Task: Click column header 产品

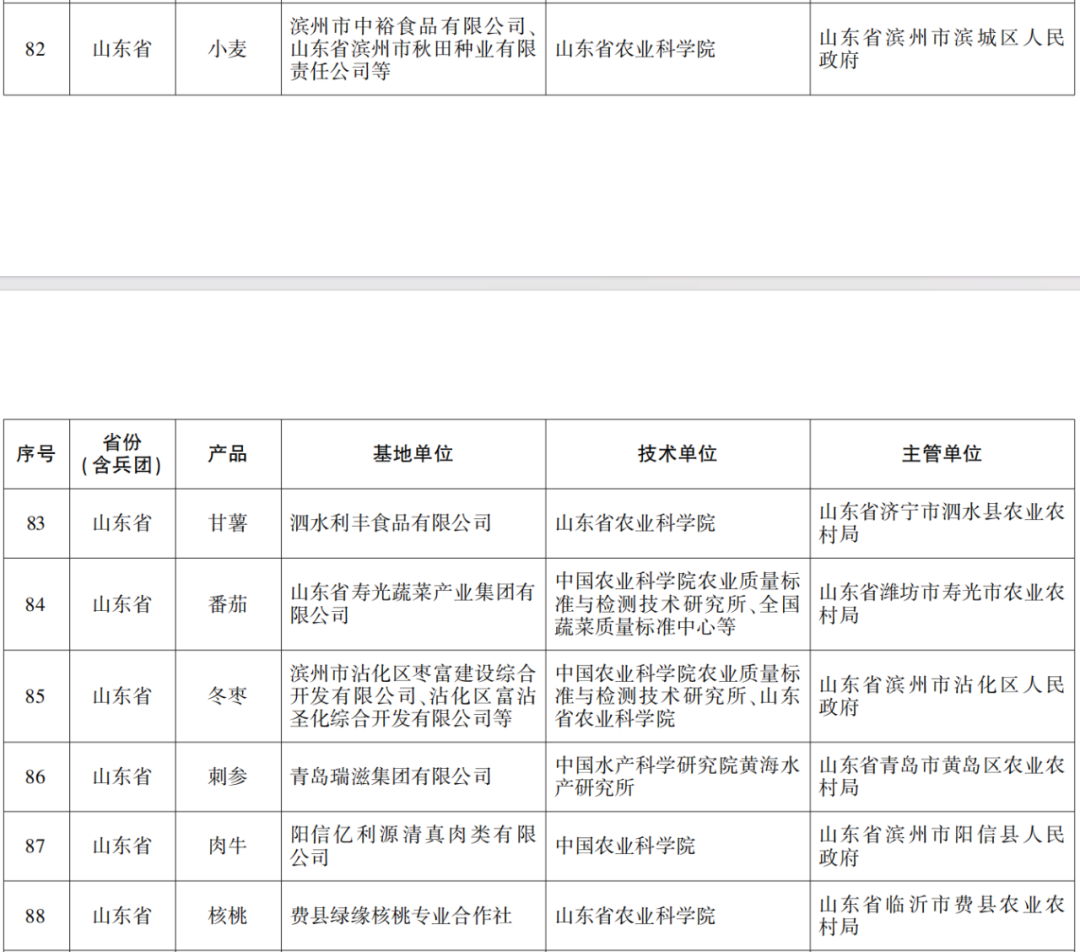Action: point(227,454)
